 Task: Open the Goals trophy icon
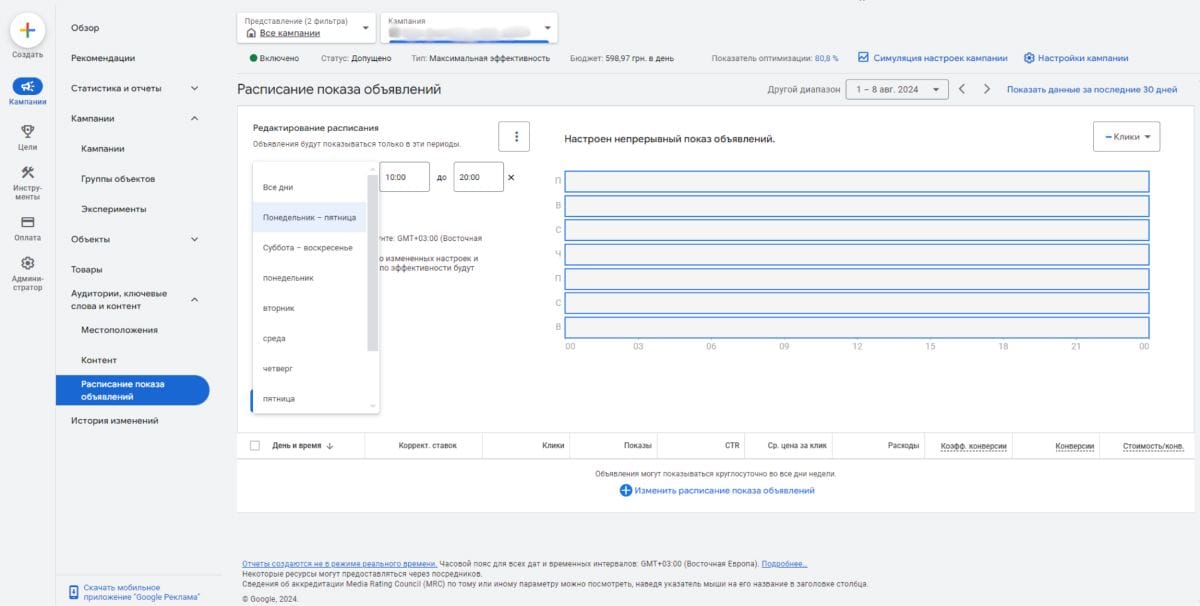pyautogui.click(x=28, y=130)
